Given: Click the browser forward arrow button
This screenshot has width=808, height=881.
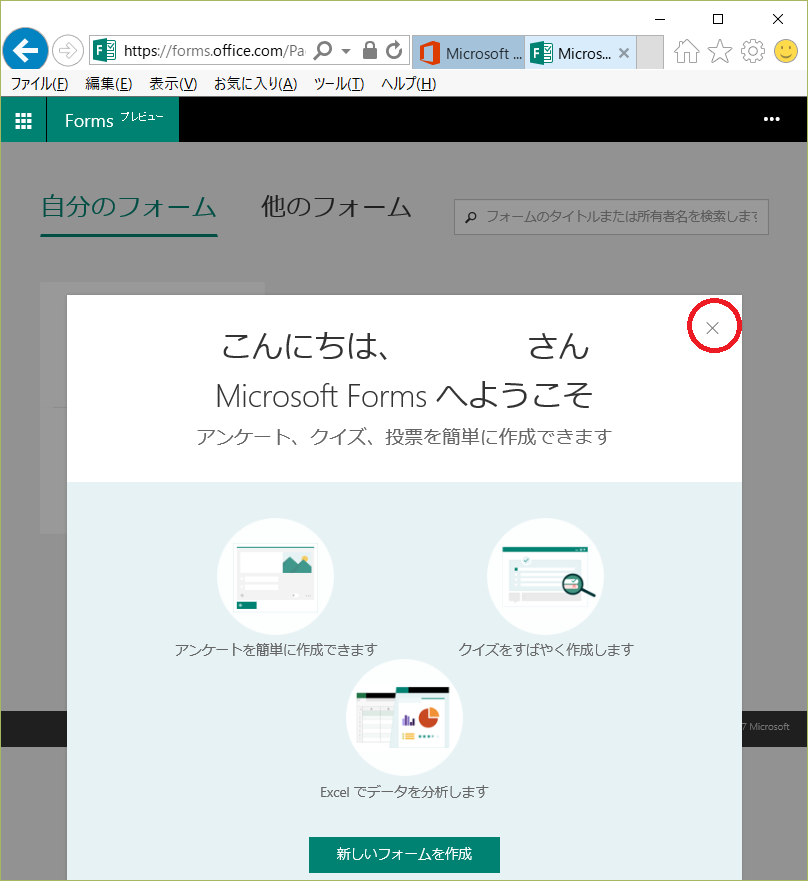Looking at the screenshot, I should point(67,51).
